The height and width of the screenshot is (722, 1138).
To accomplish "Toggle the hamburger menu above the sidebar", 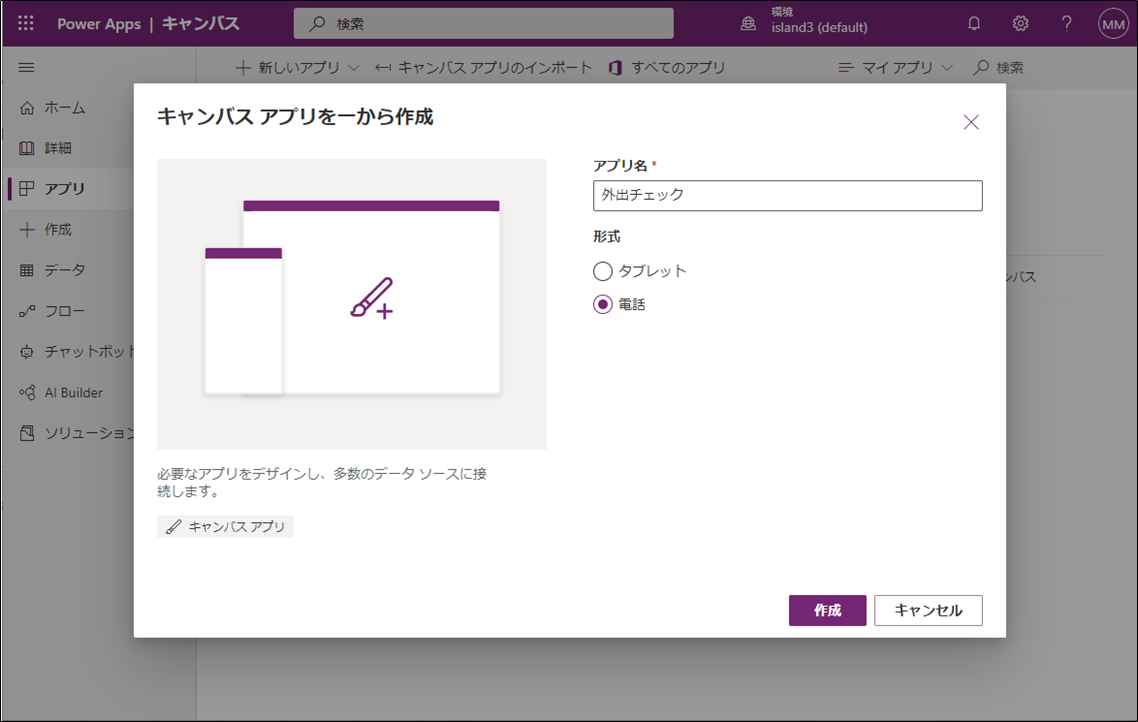I will click(x=26, y=67).
